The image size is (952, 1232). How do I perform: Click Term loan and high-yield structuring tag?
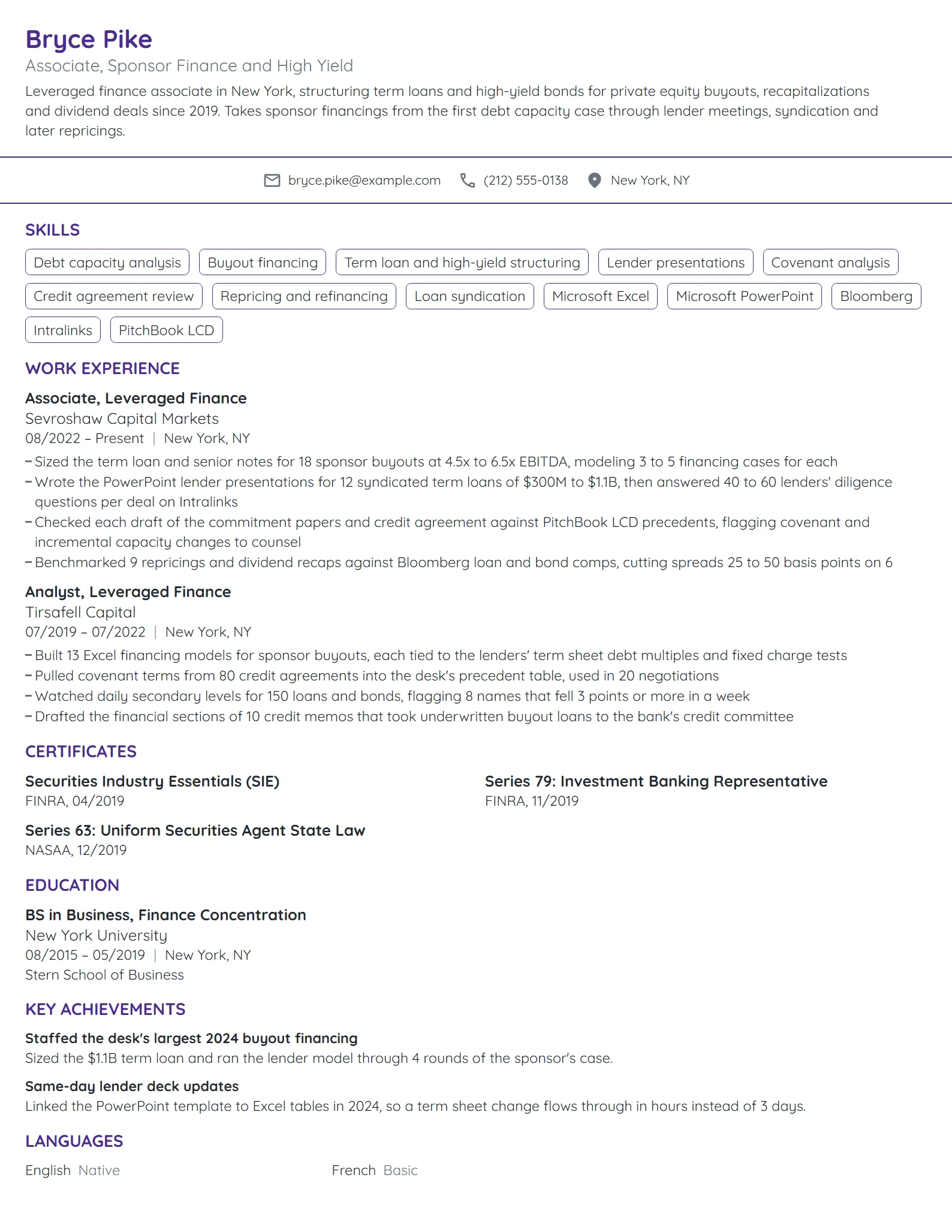point(462,263)
